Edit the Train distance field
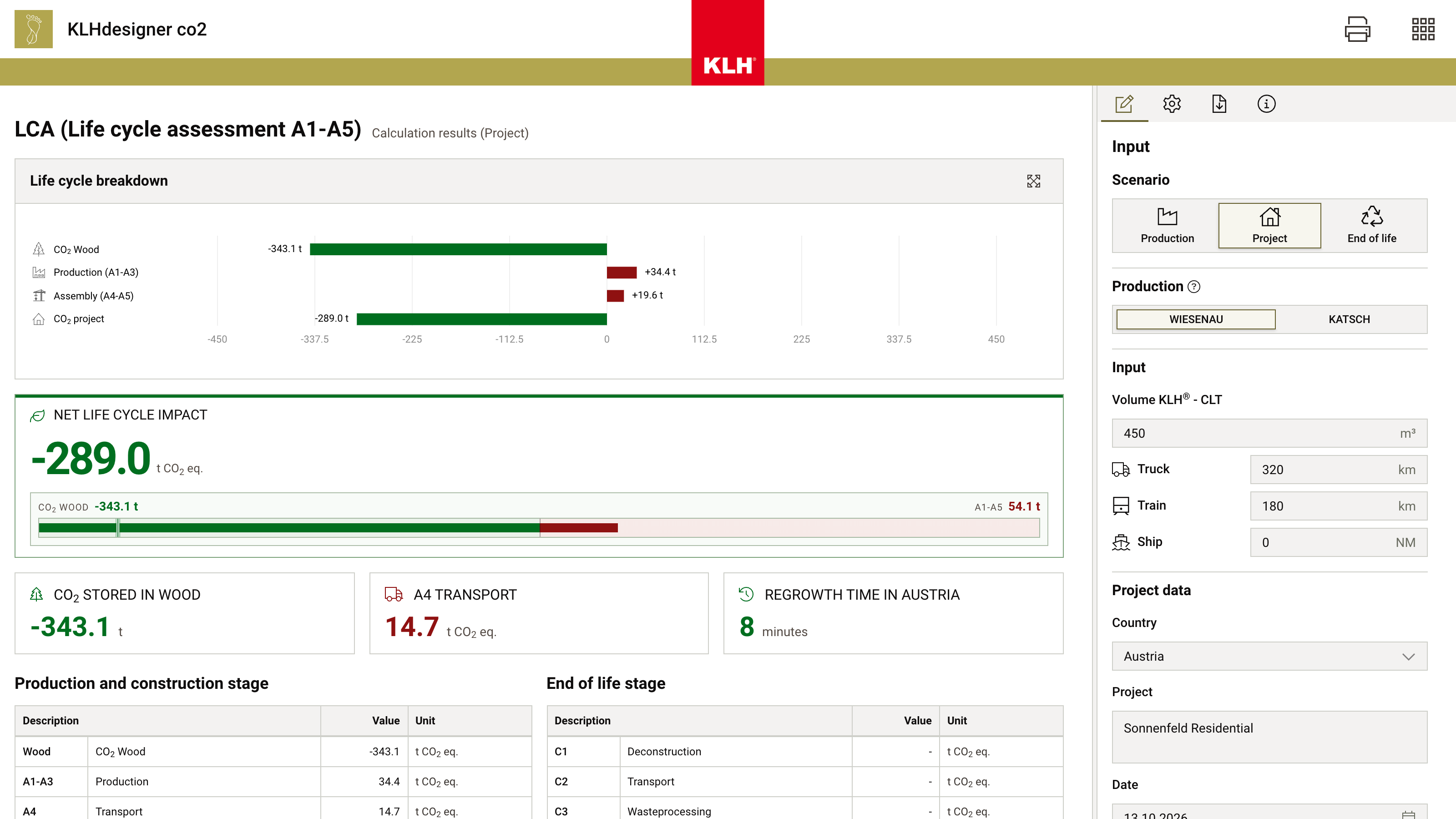 [1339, 506]
